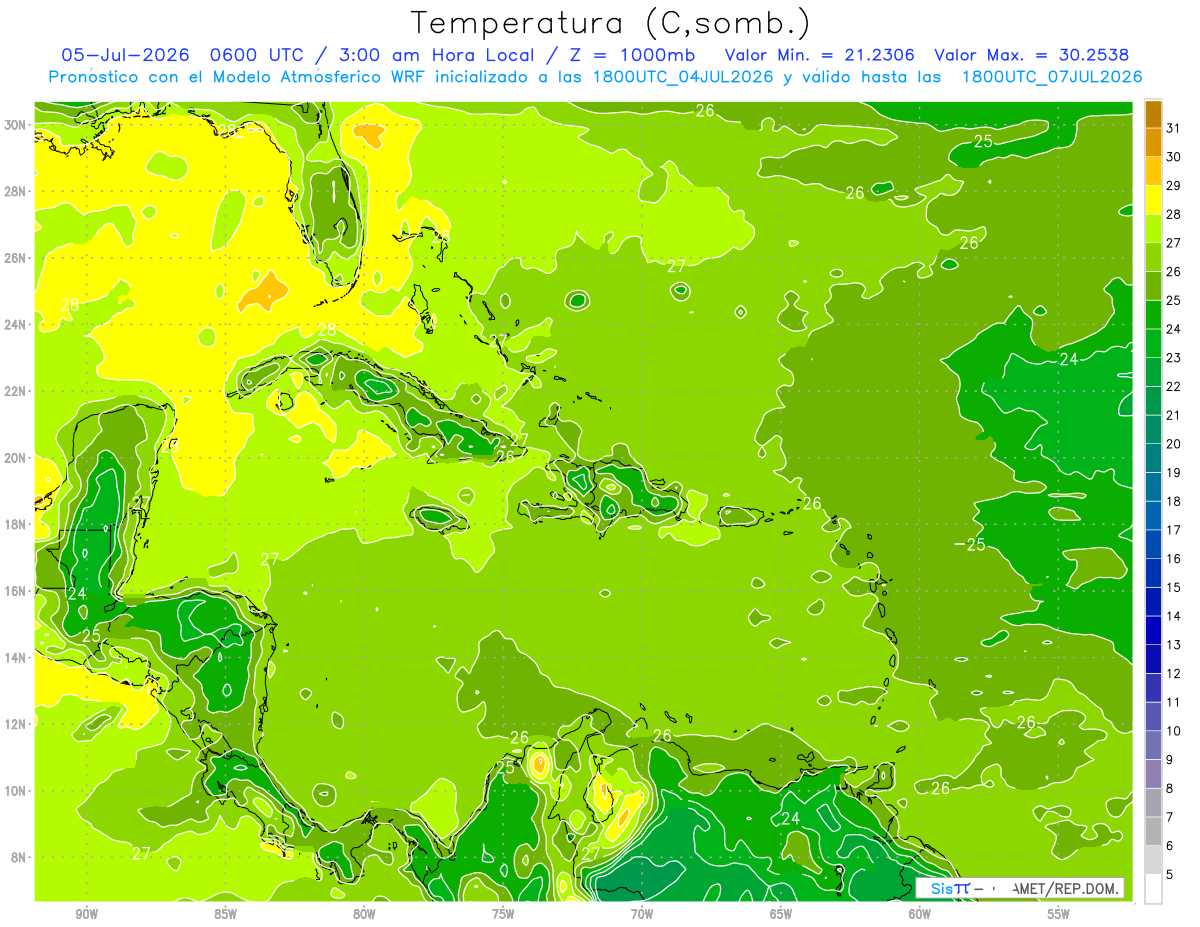The image size is (1200, 927).
Task: Click the 30N latitude axis label
Action: tap(17, 125)
